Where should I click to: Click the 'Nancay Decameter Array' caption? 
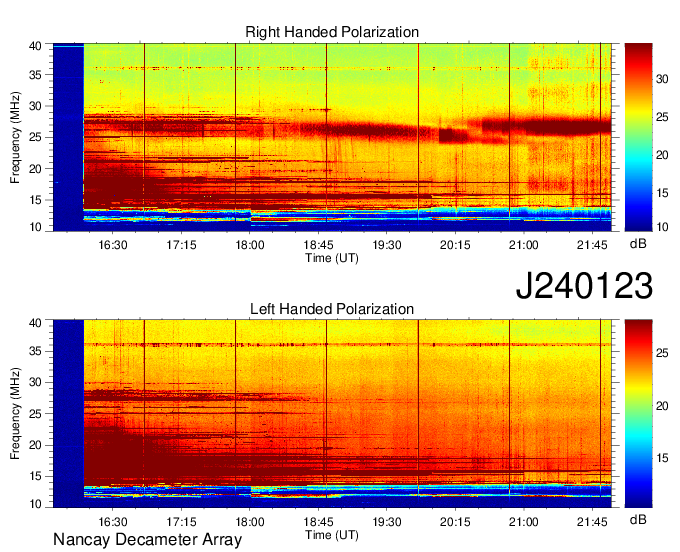pyautogui.click(x=147, y=539)
